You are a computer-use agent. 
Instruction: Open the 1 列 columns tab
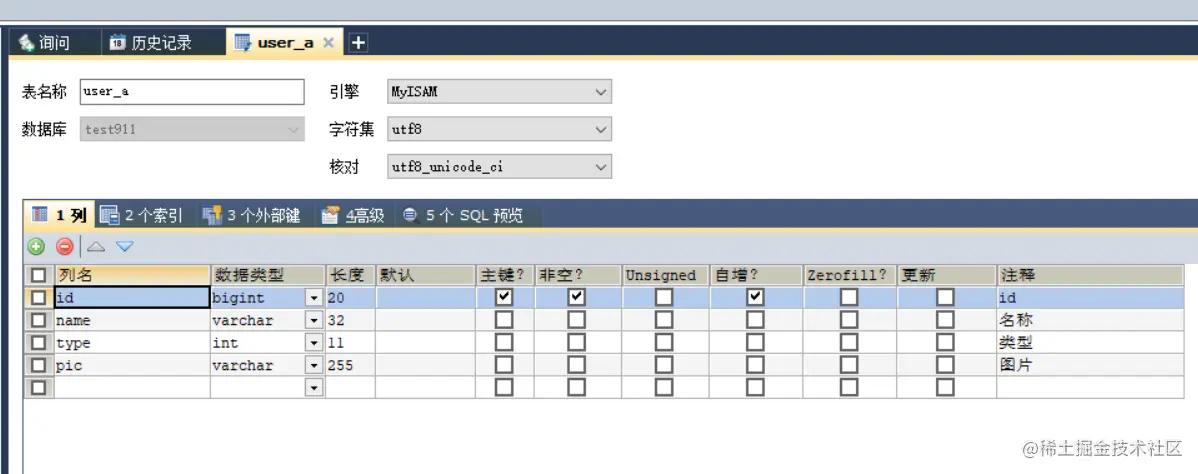coord(60,216)
